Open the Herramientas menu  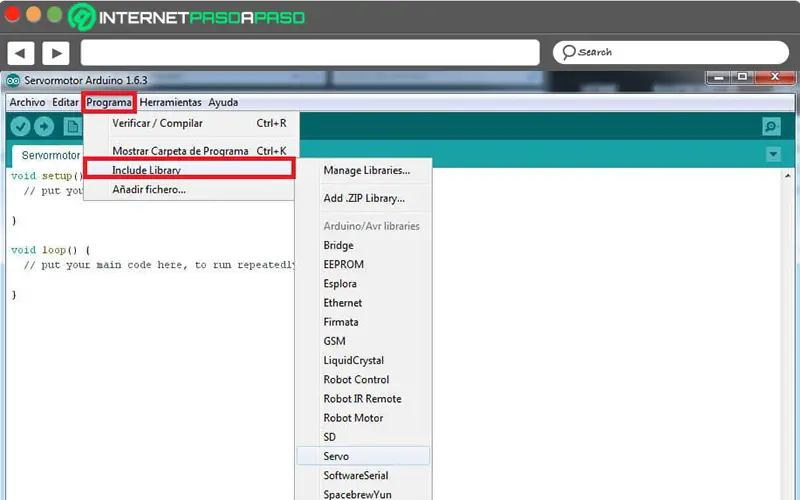tap(170, 102)
